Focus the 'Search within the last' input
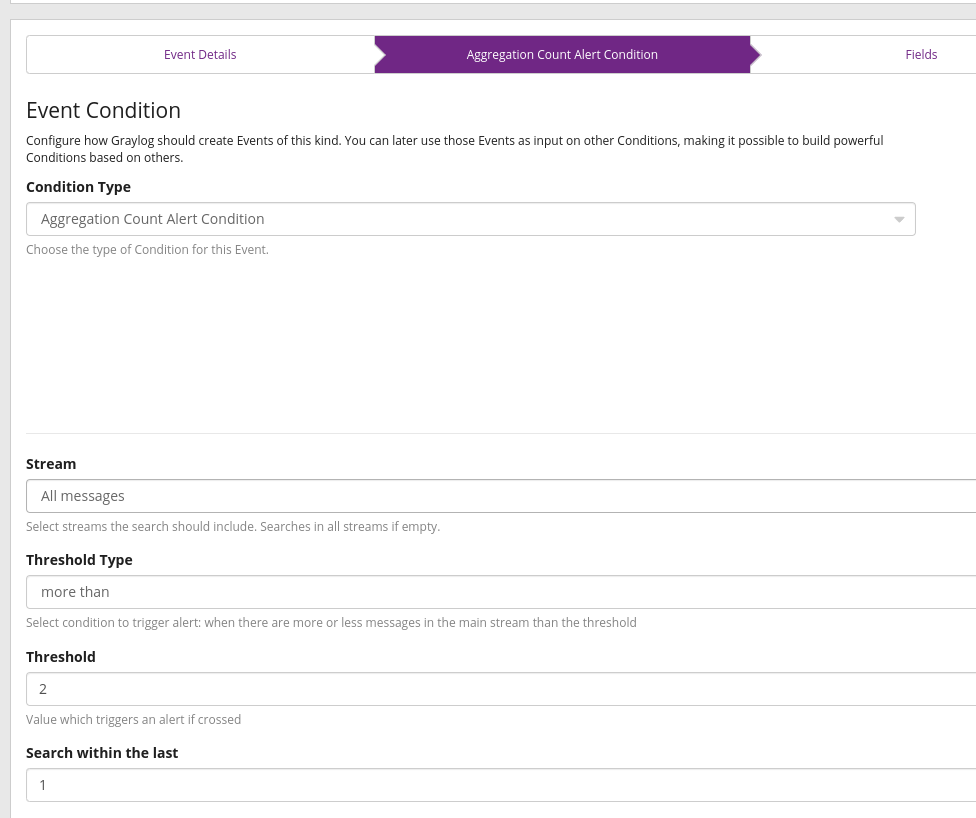This screenshot has height=818, width=976. pos(500,785)
